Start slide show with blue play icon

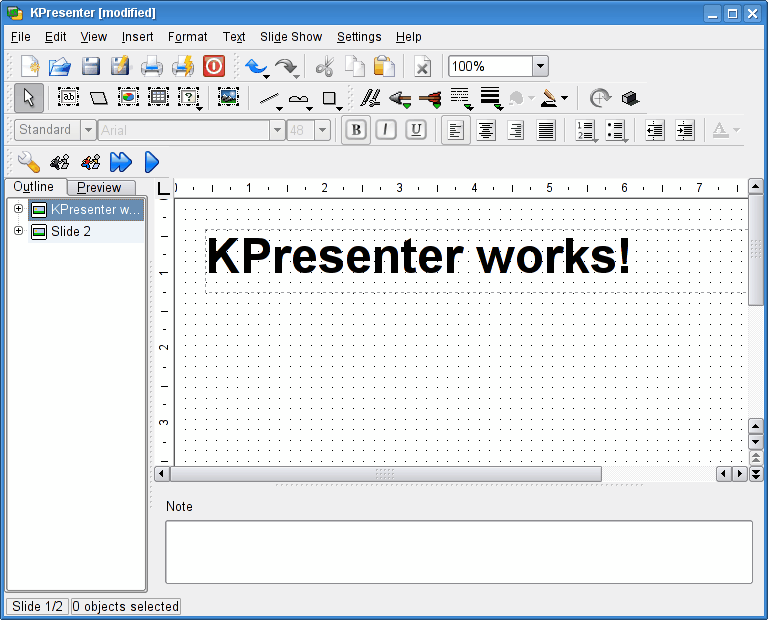pos(152,161)
